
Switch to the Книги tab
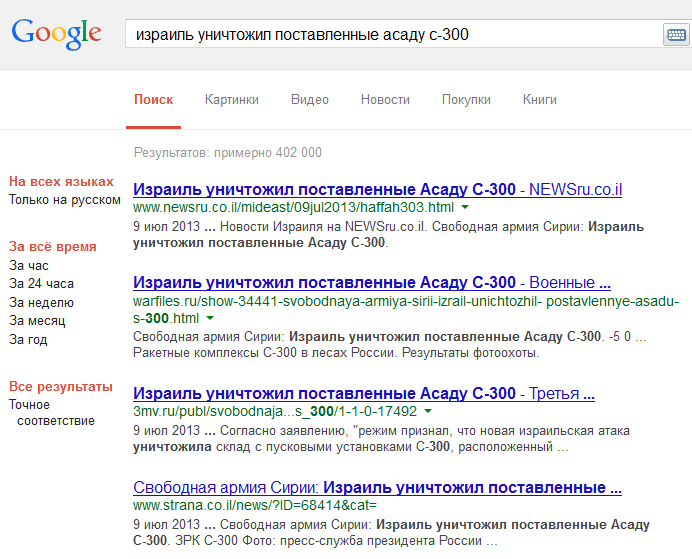coord(540,100)
